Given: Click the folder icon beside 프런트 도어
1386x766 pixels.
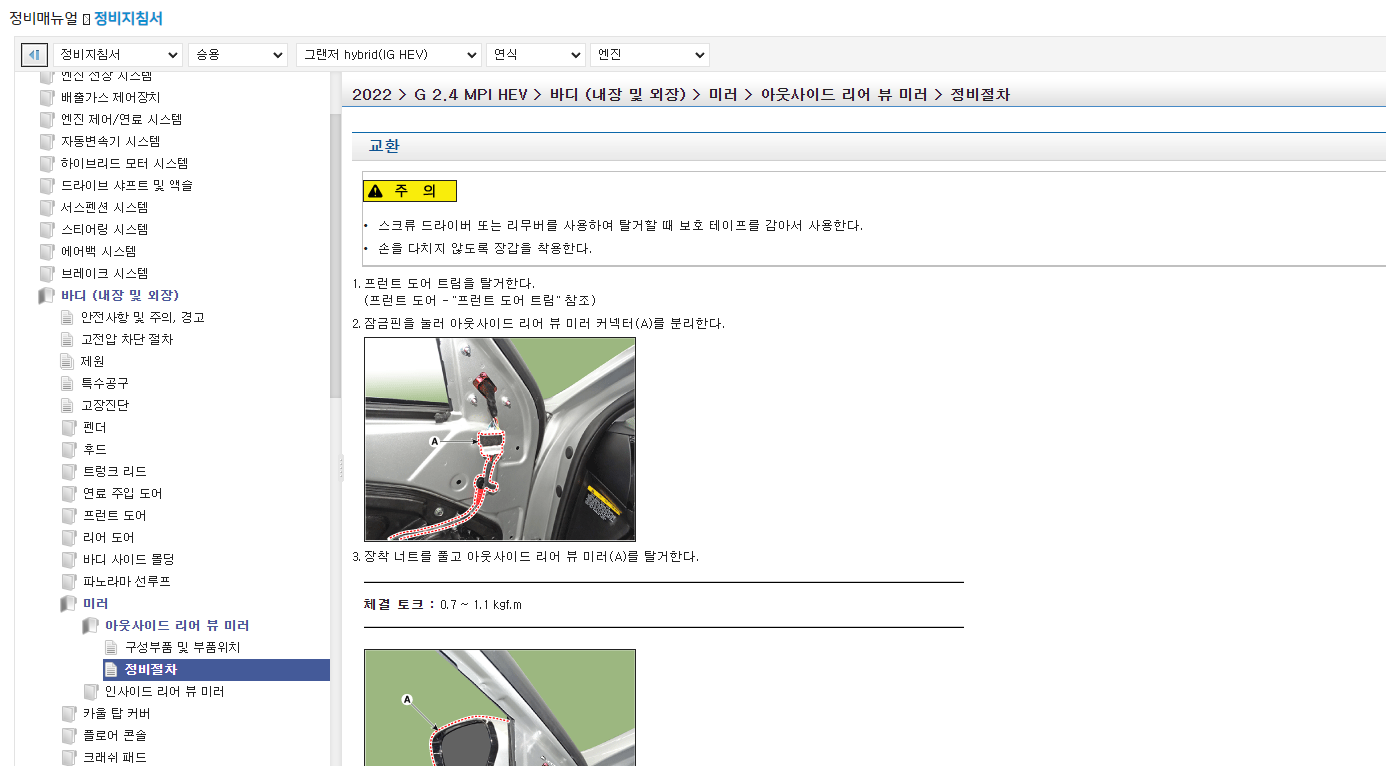Looking at the screenshot, I should 68,515.
